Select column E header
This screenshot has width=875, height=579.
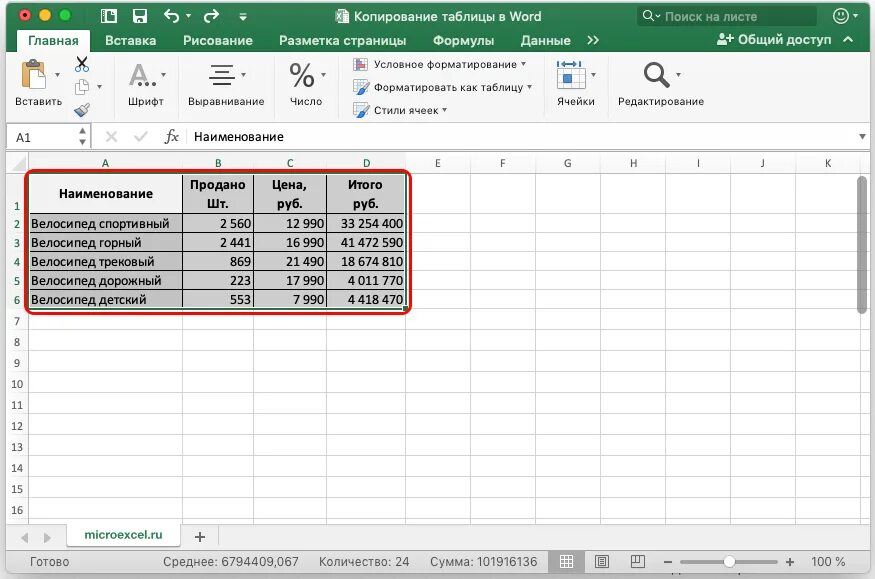point(438,163)
